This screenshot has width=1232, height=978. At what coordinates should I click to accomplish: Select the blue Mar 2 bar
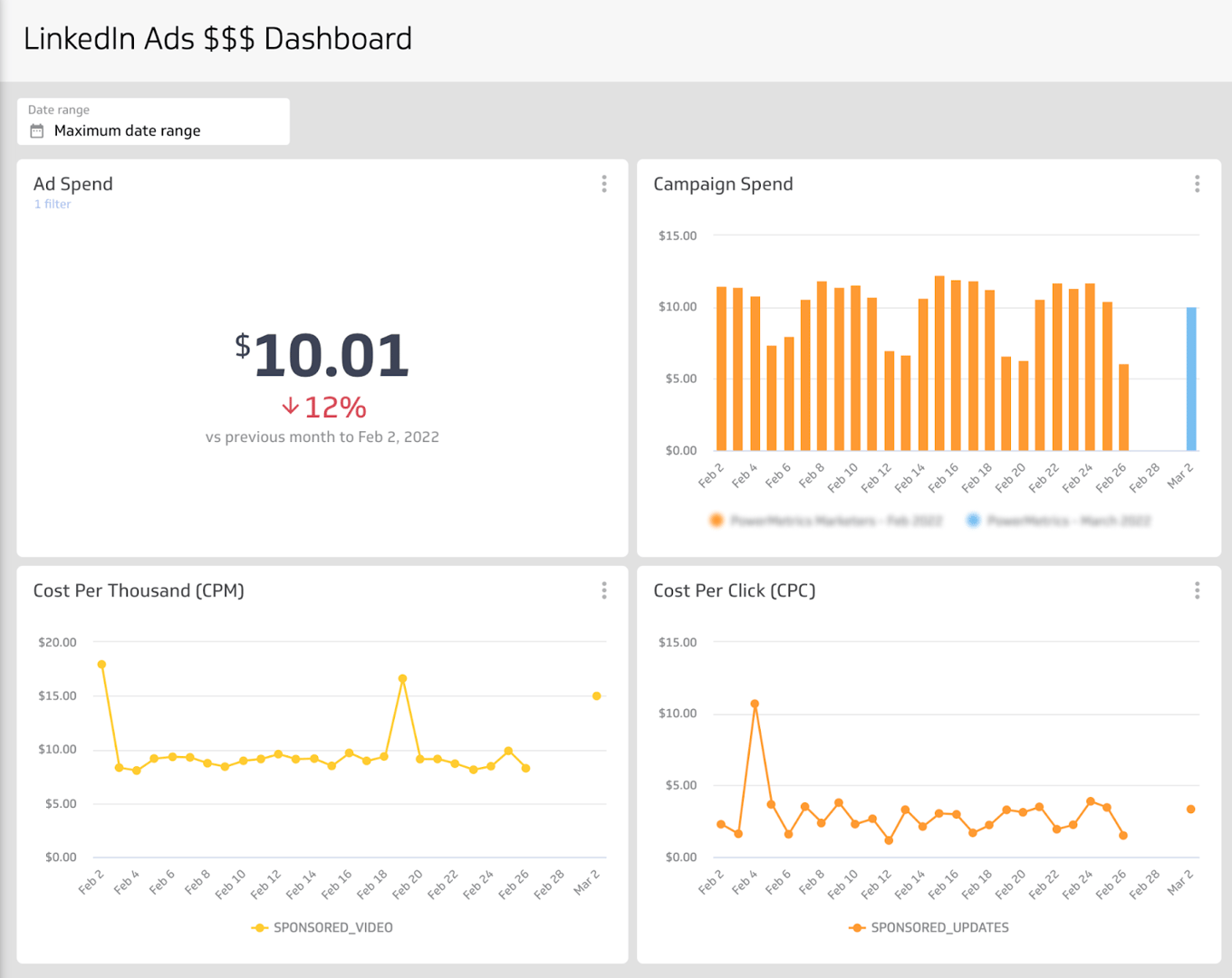(x=1191, y=380)
